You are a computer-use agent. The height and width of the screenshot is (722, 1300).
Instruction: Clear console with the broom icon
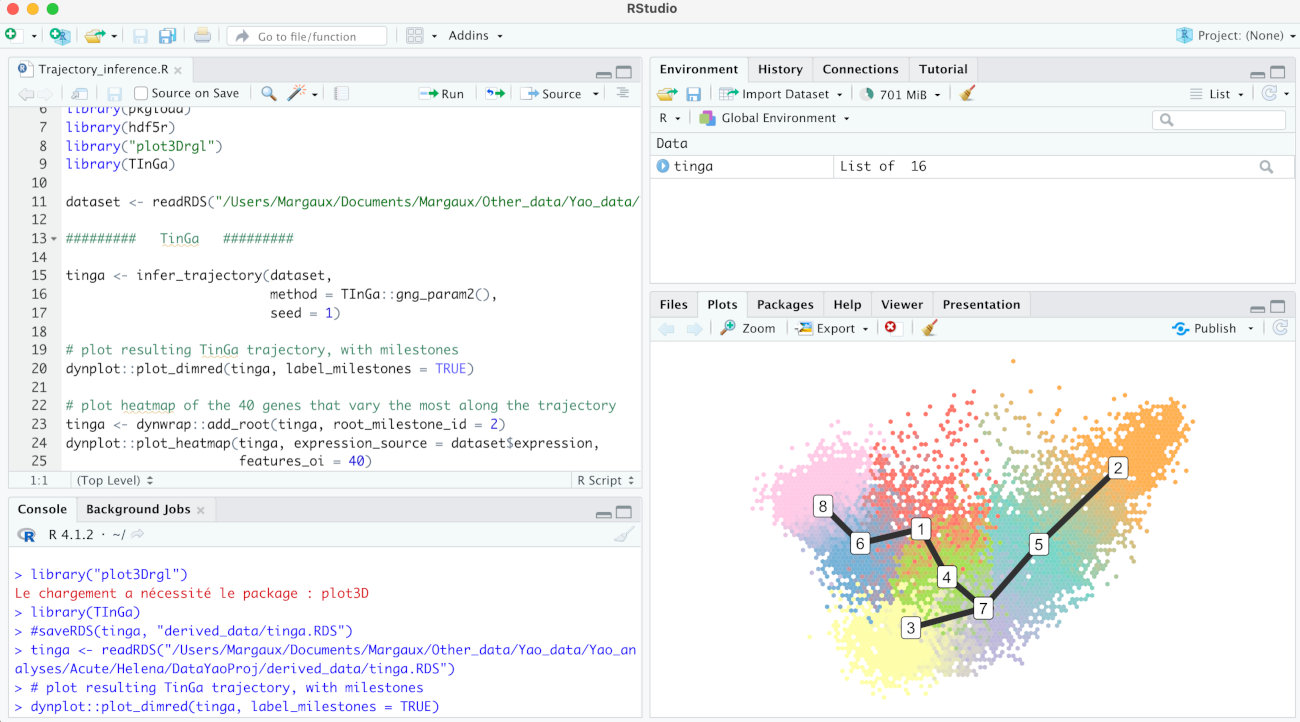(623, 535)
